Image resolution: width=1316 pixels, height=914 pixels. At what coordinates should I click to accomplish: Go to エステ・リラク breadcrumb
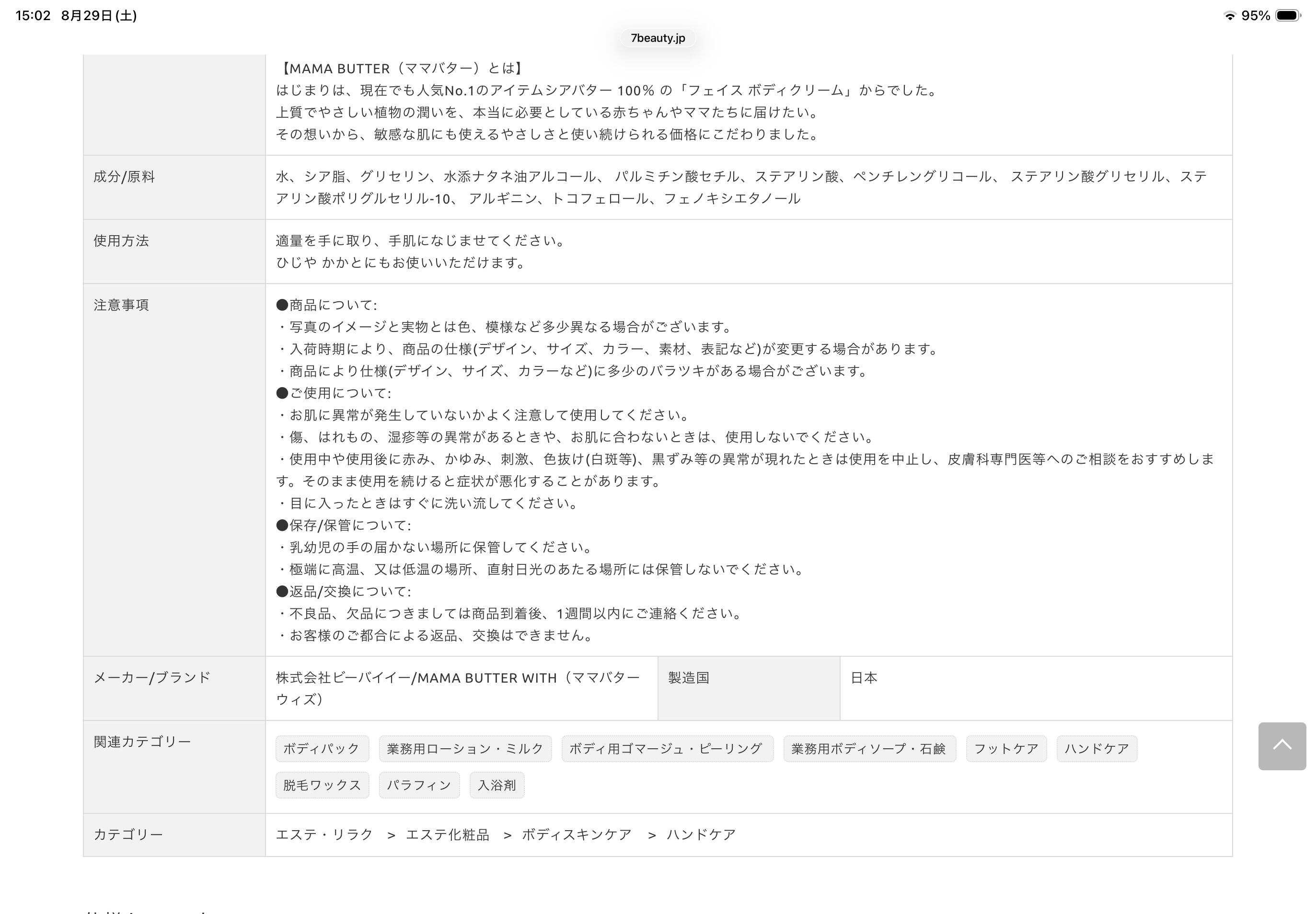[324, 834]
